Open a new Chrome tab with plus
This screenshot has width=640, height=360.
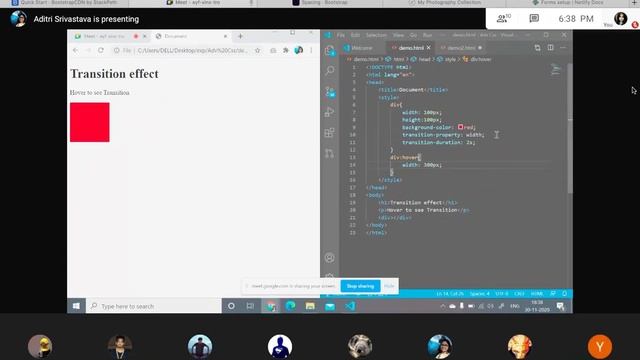[x=240, y=36]
